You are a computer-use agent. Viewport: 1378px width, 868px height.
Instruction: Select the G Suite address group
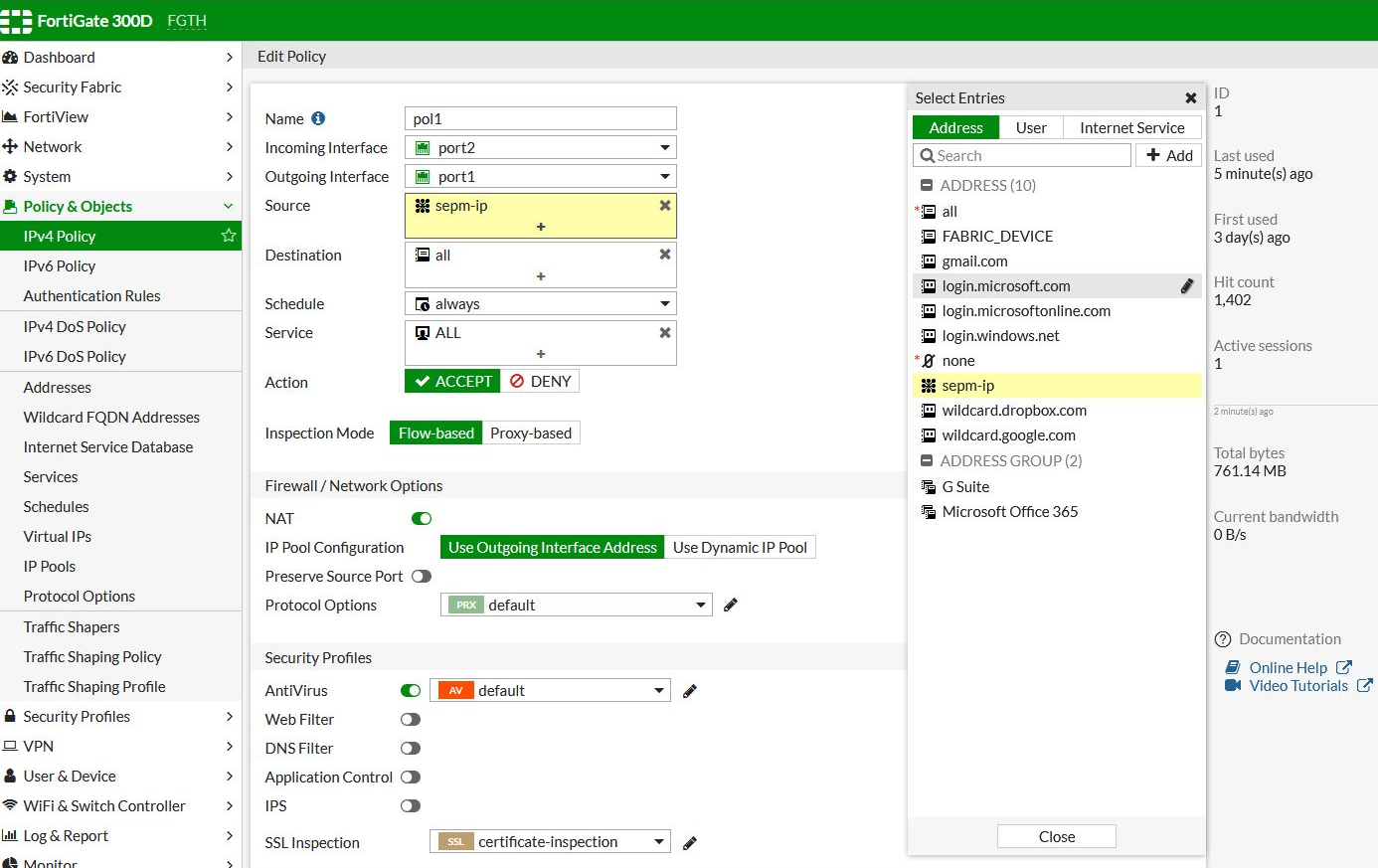pyautogui.click(x=1057, y=487)
